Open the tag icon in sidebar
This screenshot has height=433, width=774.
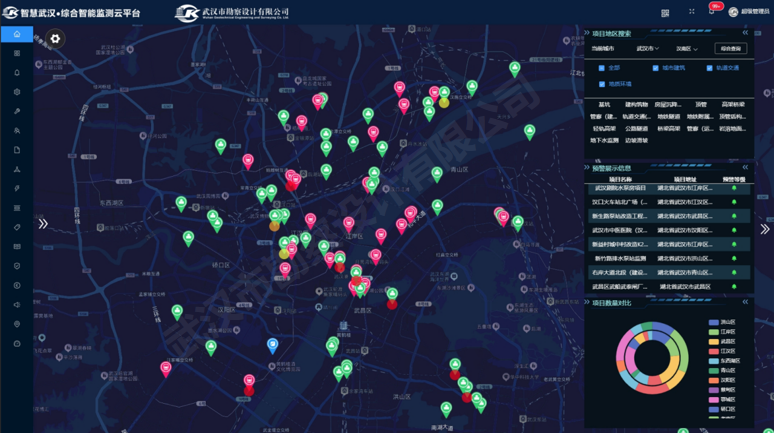(17, 227)
